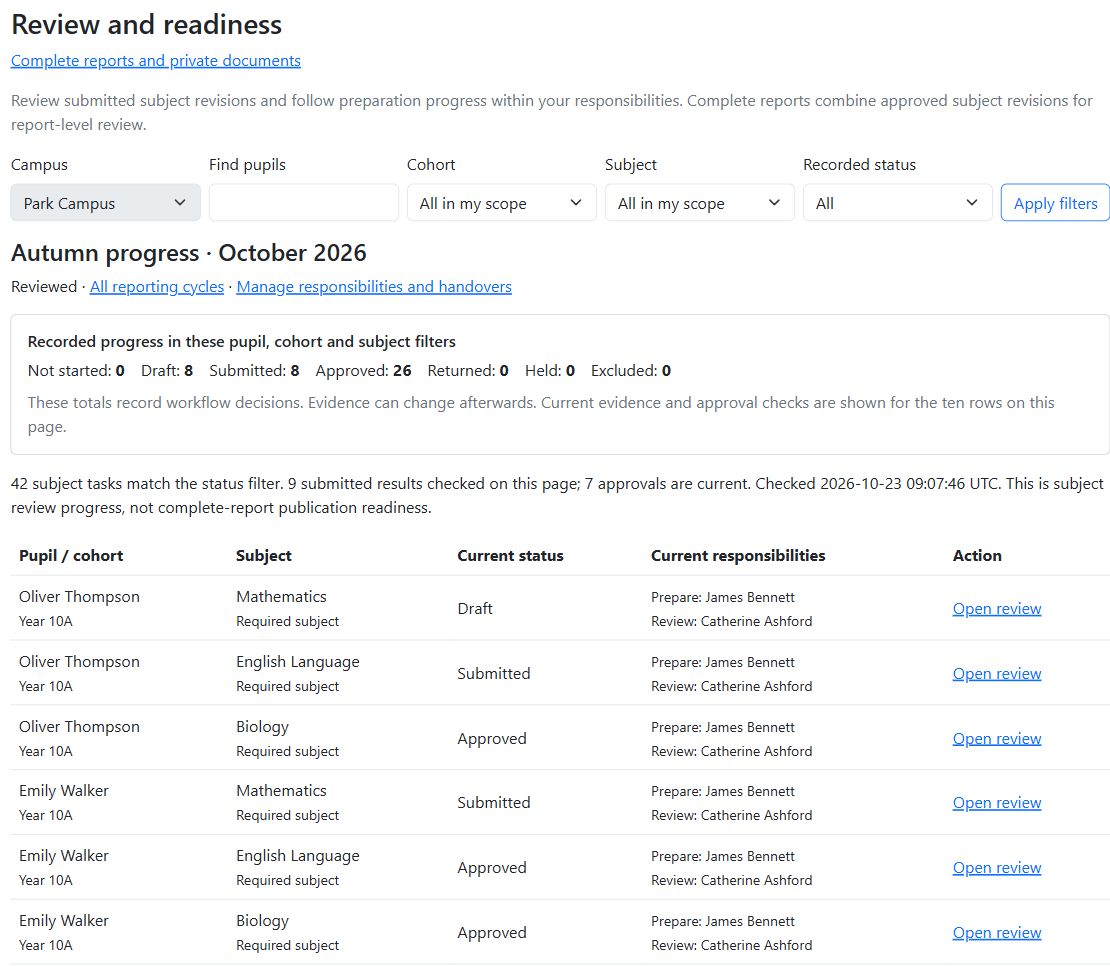Click the 'Submitted: 8' total

click(x=254, y=371)
